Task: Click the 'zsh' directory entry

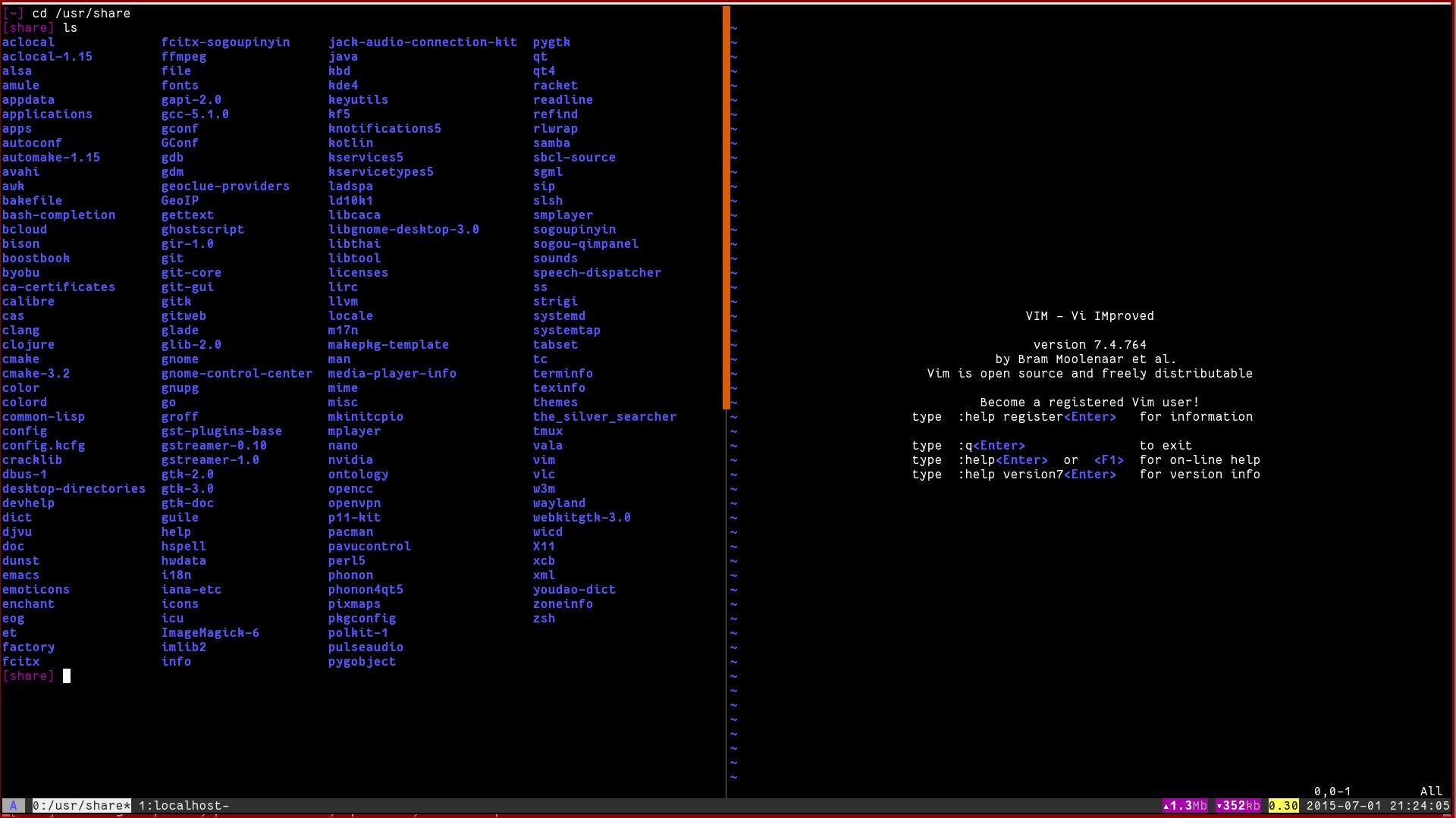Action: 544,618
